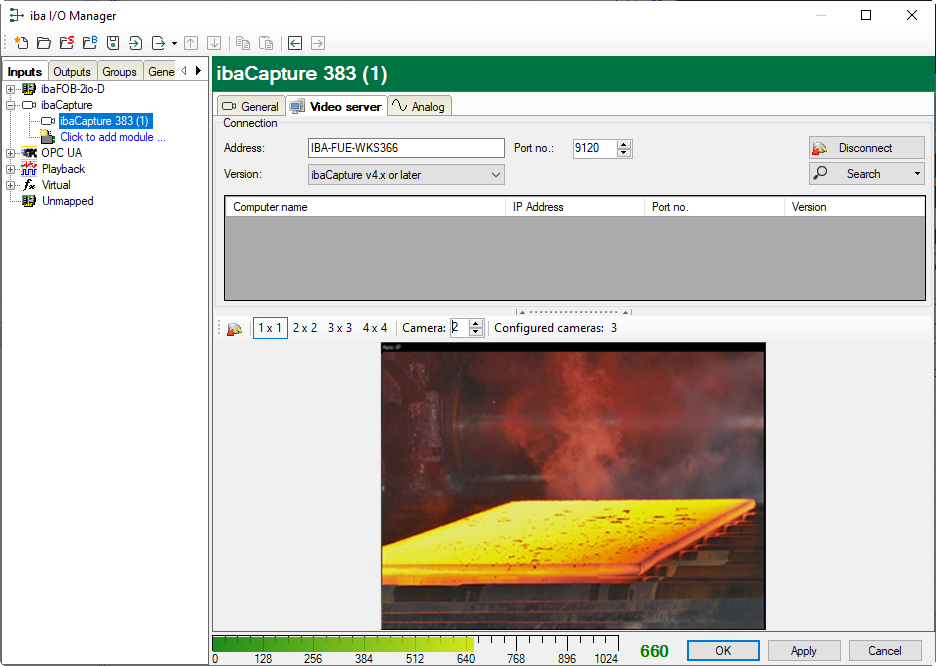Switch to the Analog tab
The height and width of the screenshot is (666, 936).
pyautogui.click(x=420, y=107)
